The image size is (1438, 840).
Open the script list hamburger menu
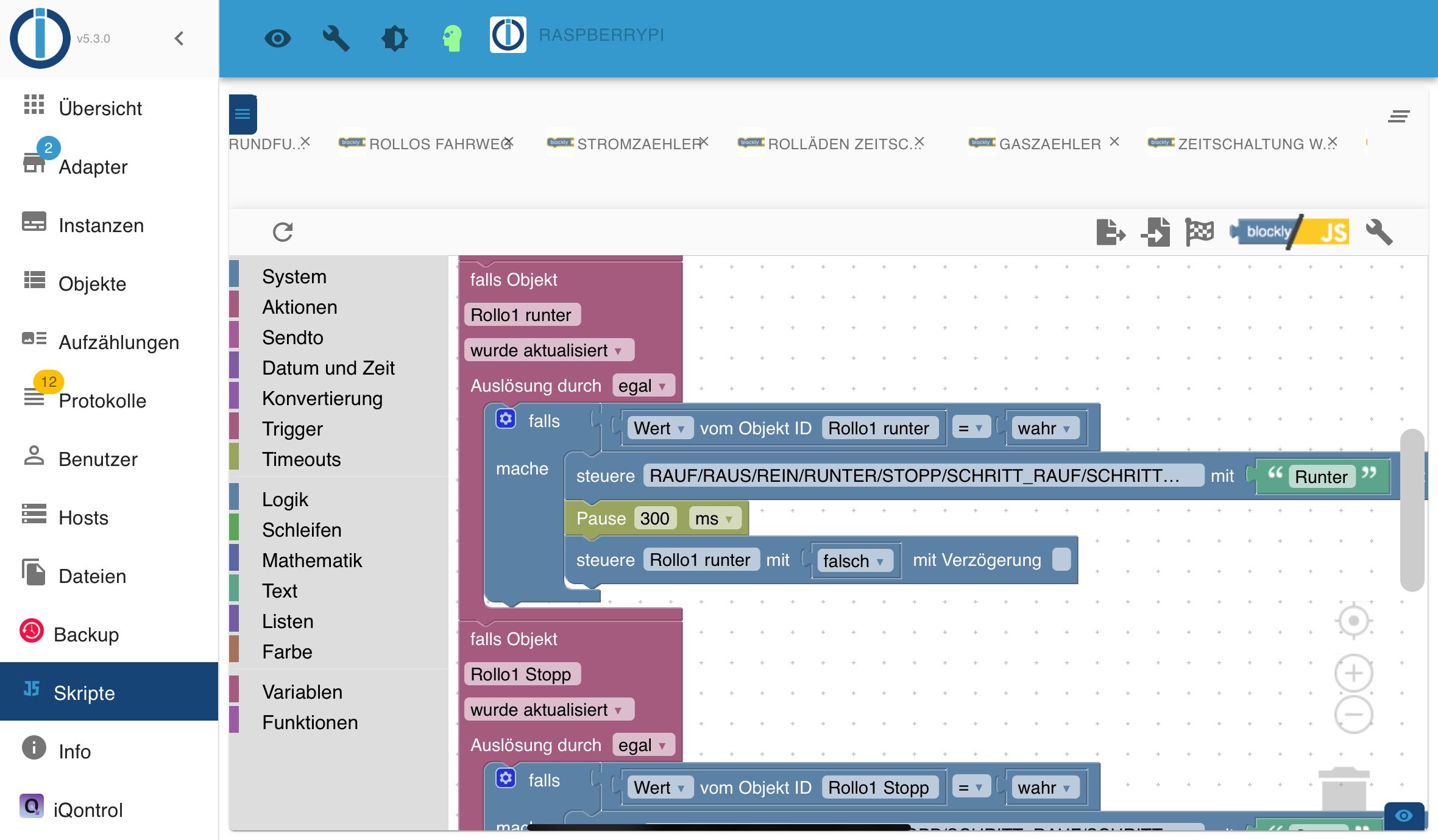243,114
